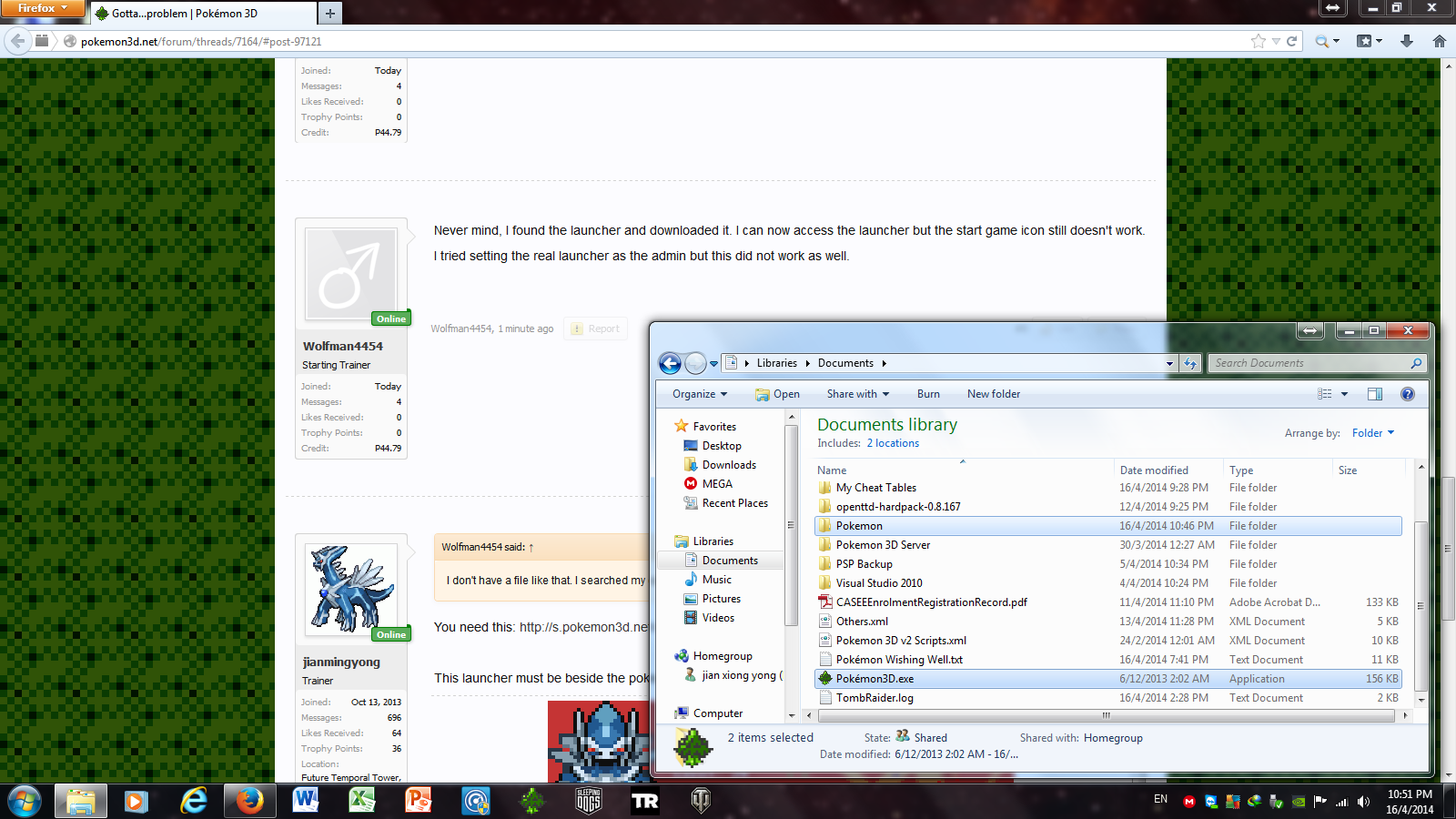Show the Firefox URL history dropdown
This screenshot has height=819, width=1456.
tap(1276, 41)
